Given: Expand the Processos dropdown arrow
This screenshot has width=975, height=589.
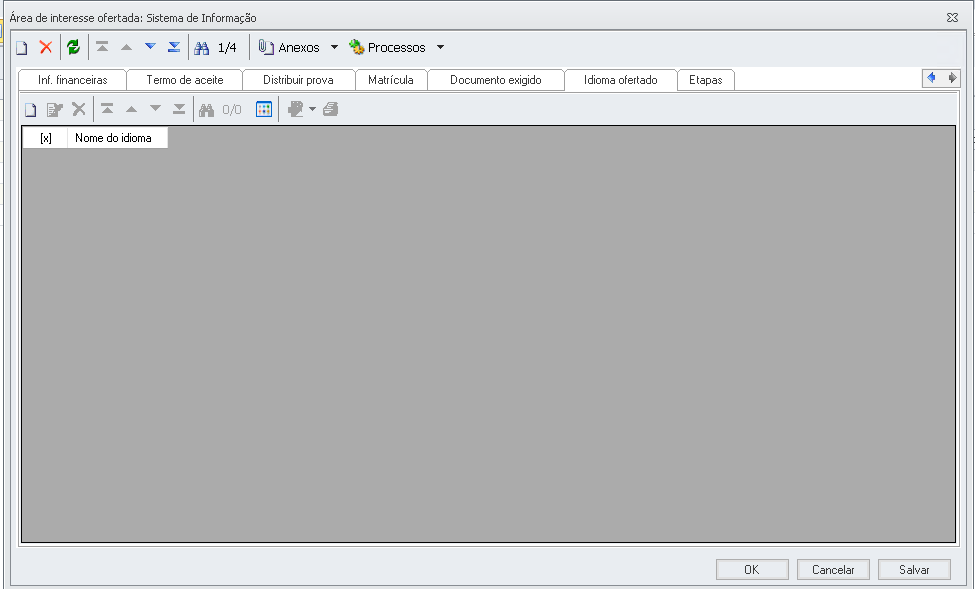Looking at the screenshot, I should pyautogui.click(x=440, y=47).
